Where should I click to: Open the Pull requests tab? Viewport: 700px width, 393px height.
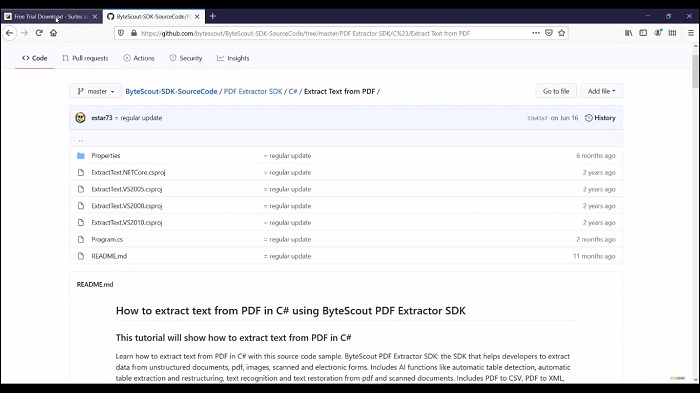[85, 58]
